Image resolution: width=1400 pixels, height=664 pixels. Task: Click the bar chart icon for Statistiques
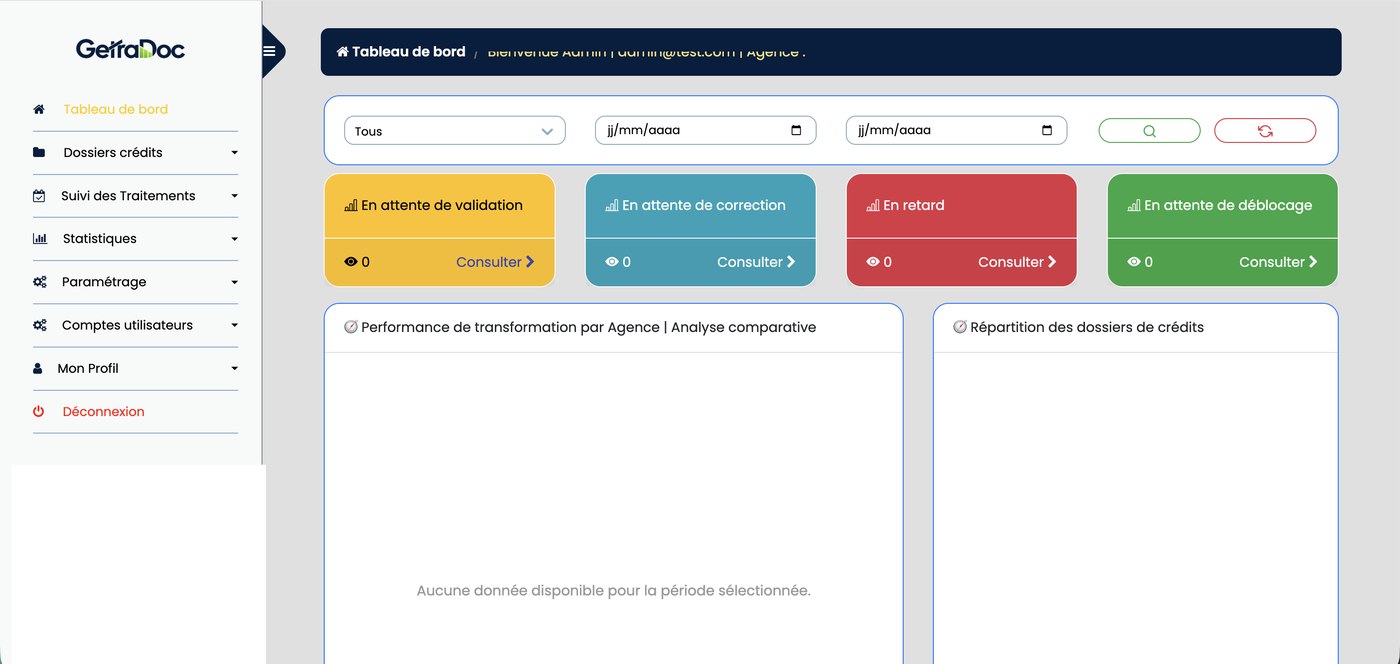coord(40,239)
